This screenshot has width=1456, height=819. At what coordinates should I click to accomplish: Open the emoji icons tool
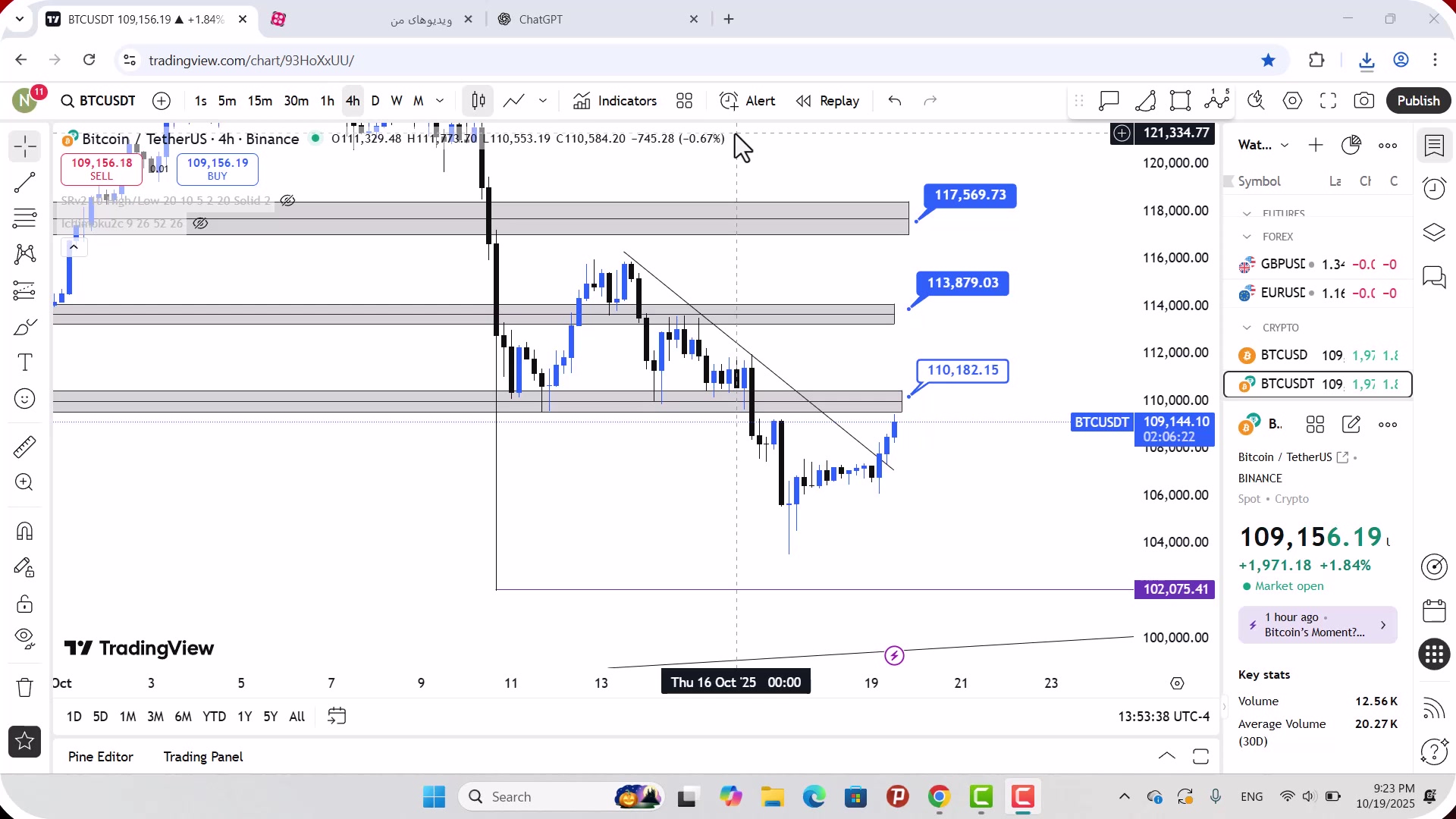(x=25, y=399)
